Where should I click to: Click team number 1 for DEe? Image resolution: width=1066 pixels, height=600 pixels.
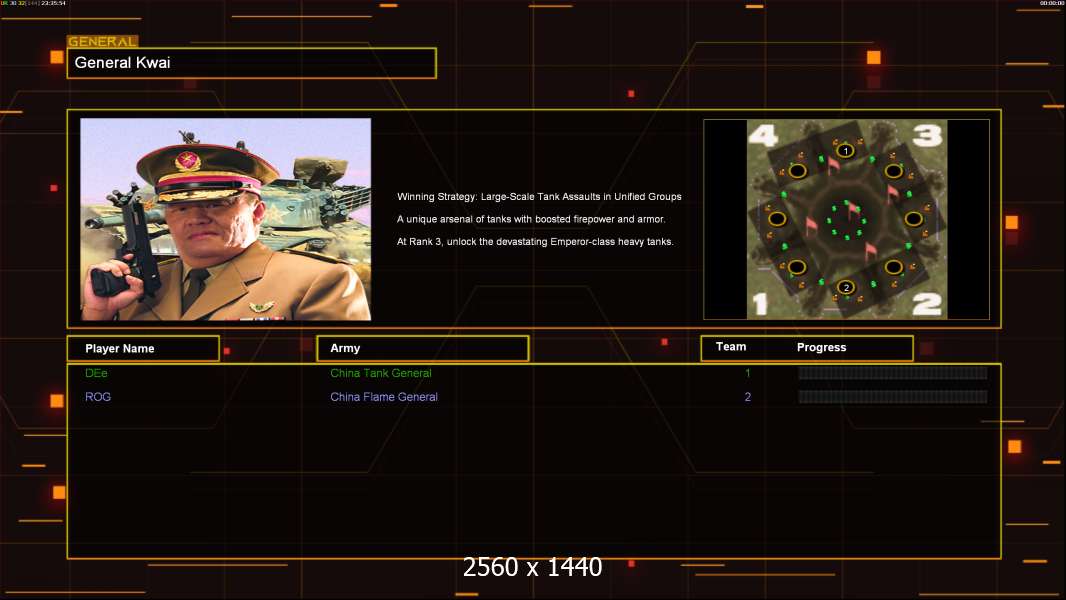747,373
